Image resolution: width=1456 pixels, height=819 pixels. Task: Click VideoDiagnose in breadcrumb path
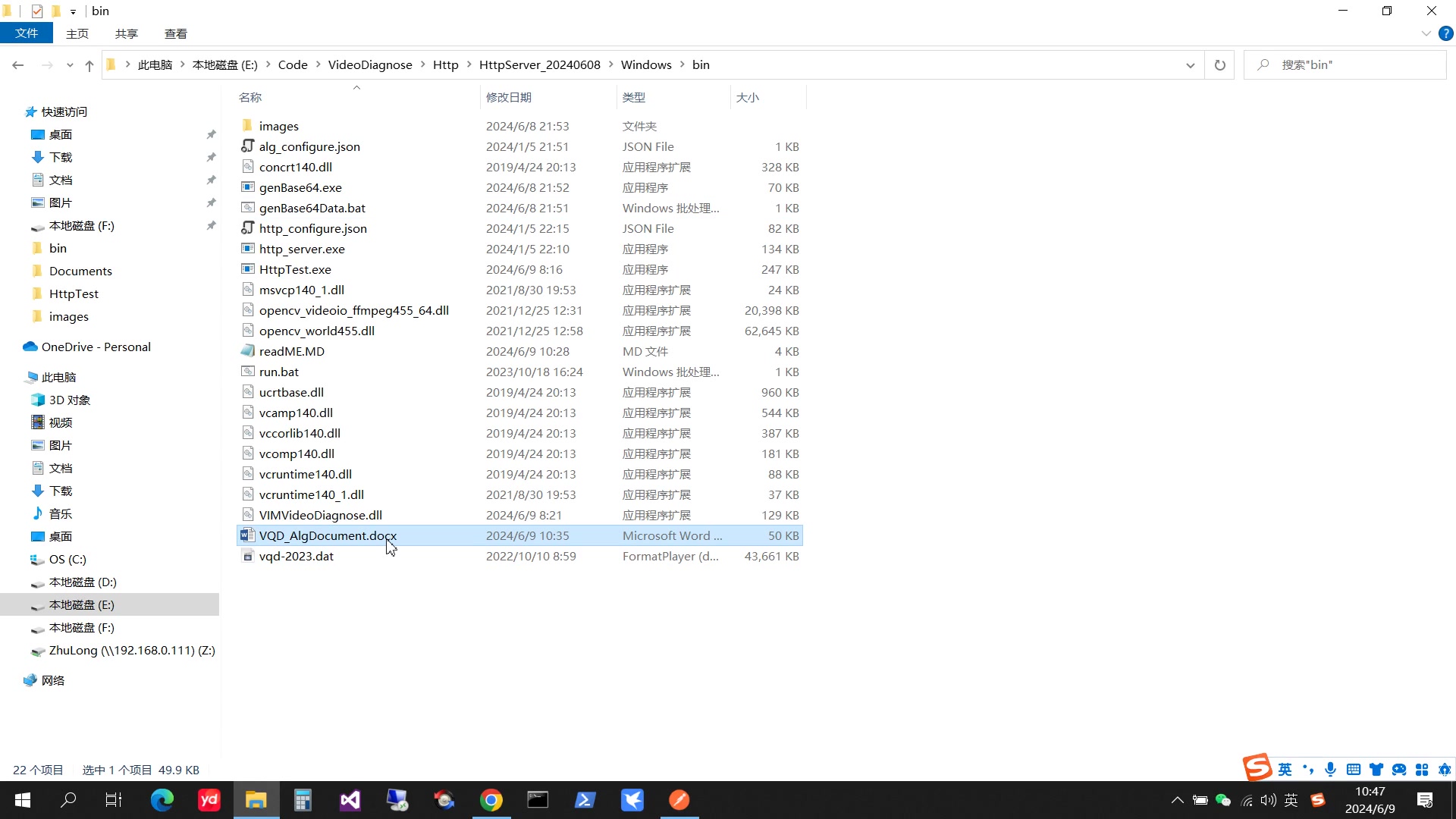point(370,65)
